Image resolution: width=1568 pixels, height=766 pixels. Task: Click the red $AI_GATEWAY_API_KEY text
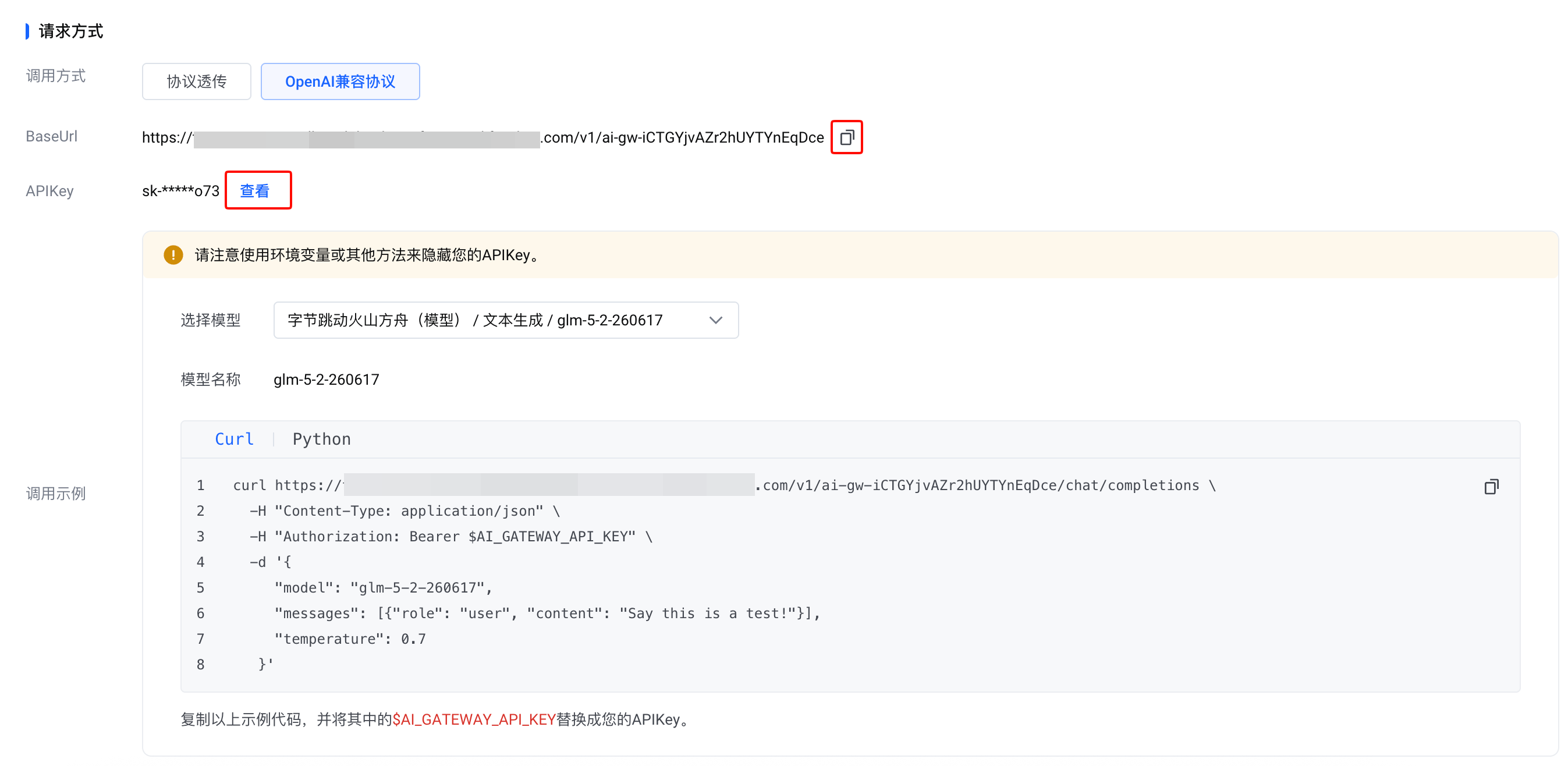tap(474, 719)
